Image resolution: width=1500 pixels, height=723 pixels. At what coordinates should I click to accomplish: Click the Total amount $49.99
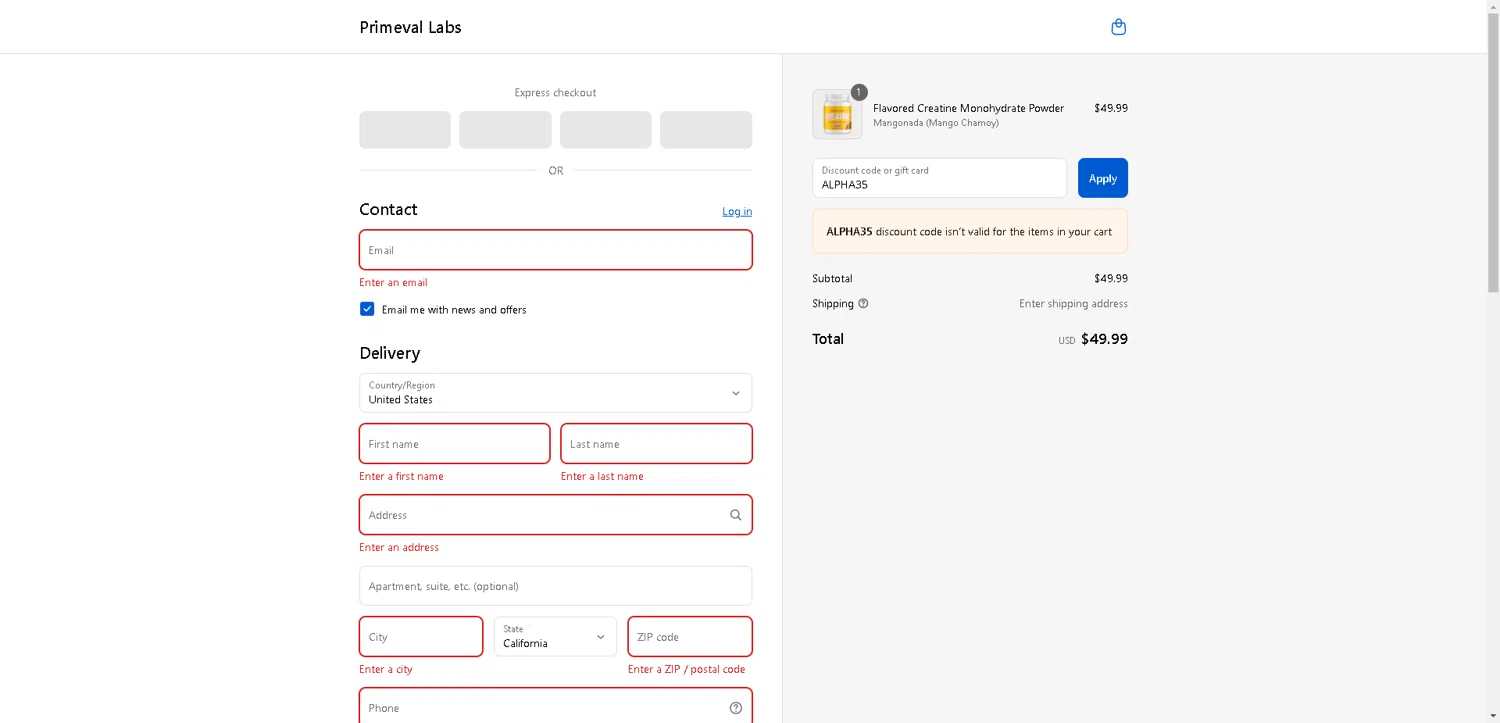(1104, 339)
